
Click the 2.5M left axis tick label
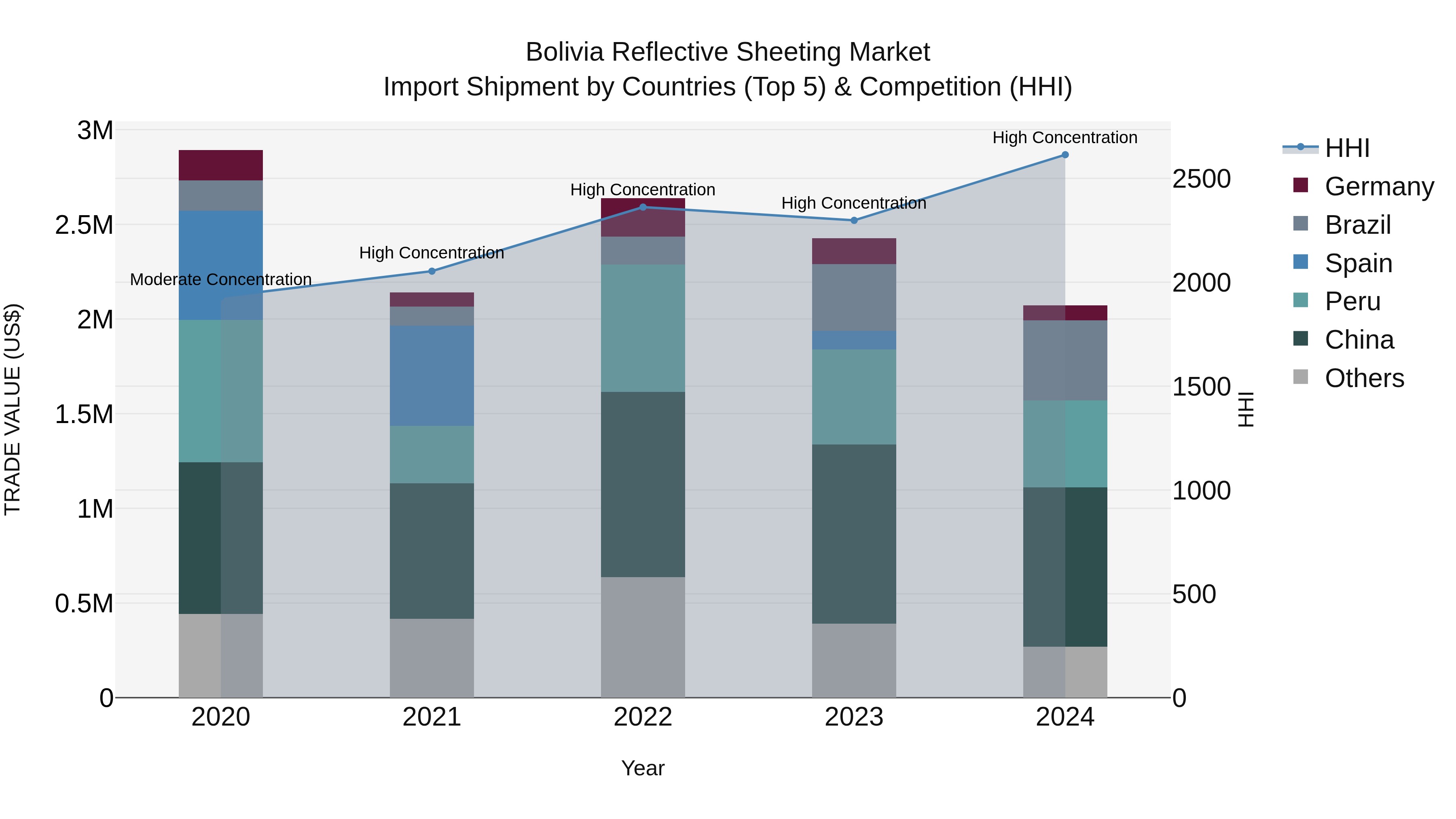tap(84, 225)
